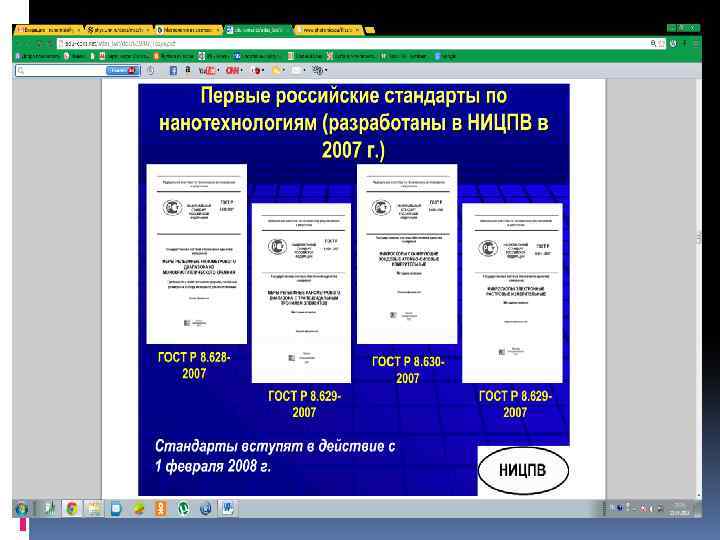
Task: Click the caption 'ГОСТ Р 8.628-2007'
Action: [x=194, y=365]
